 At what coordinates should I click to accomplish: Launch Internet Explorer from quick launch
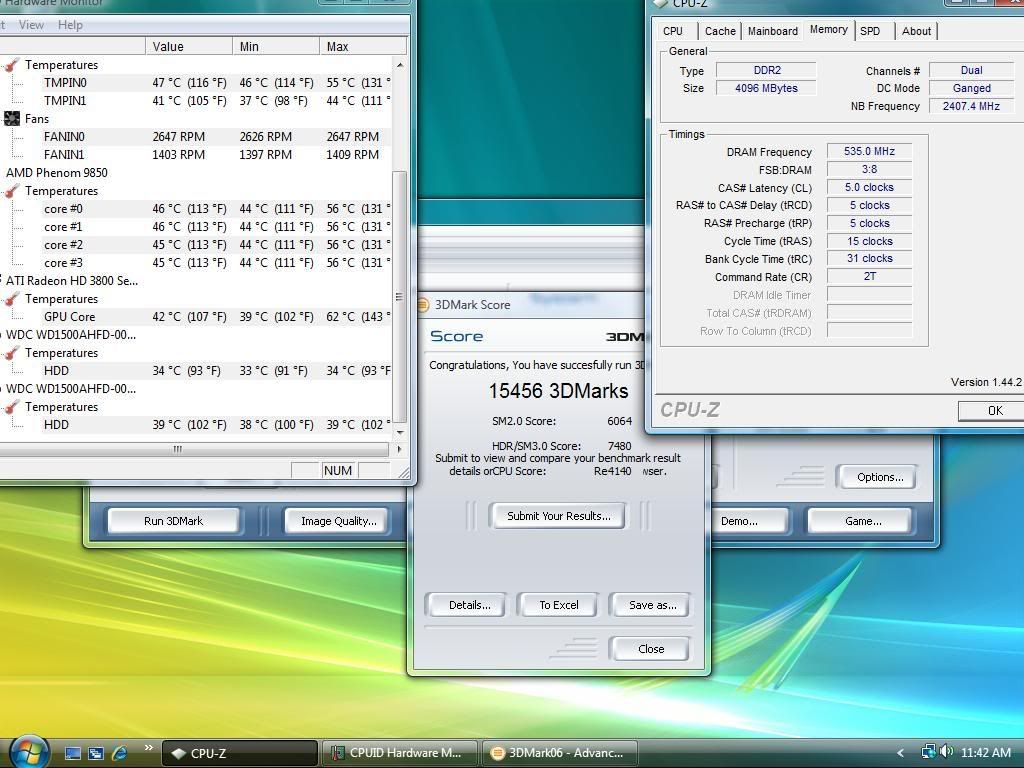(120, 753)
